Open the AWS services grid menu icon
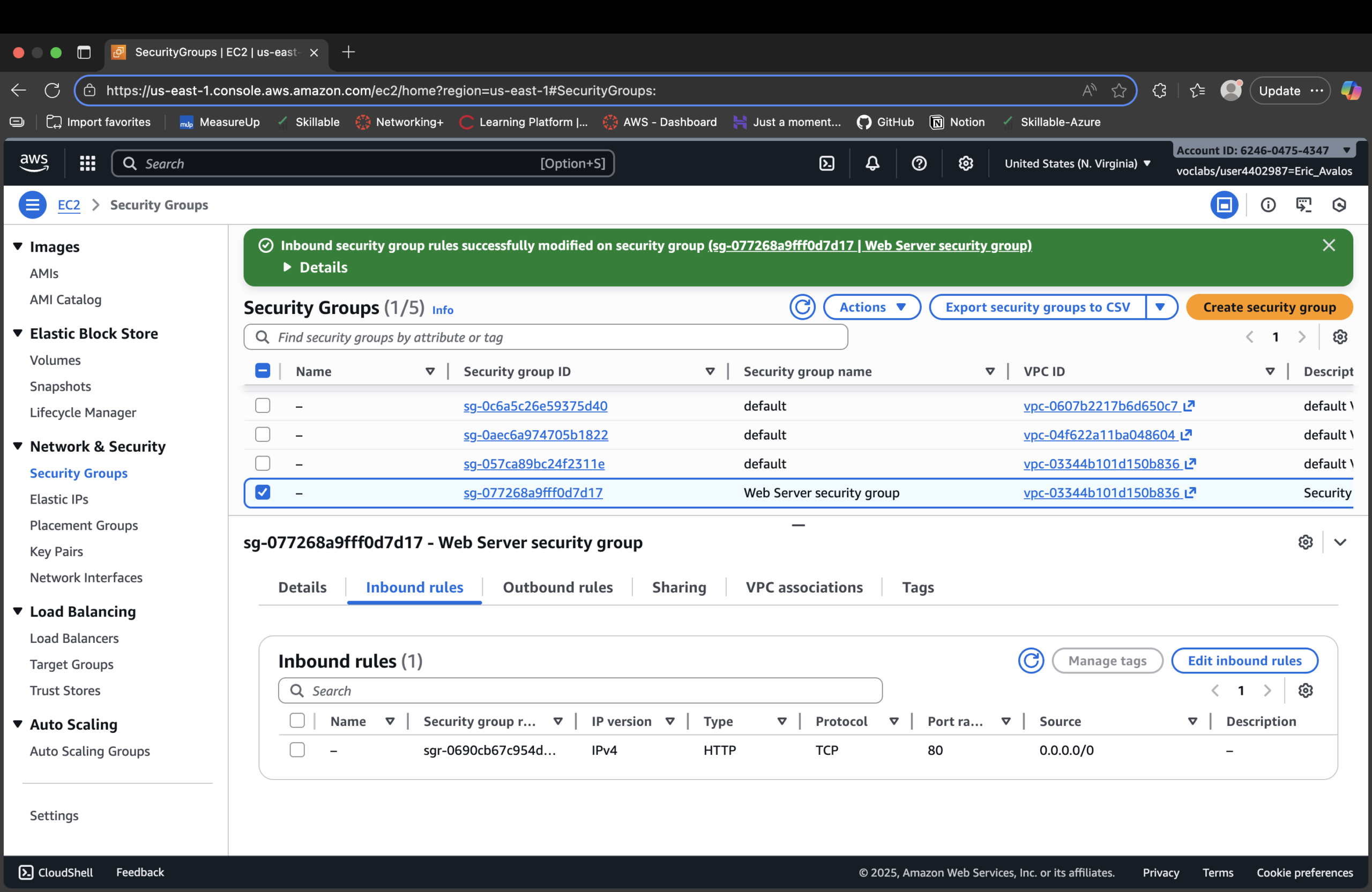The height and width of the screenshot is (892, 1372). tap(87, 163)
